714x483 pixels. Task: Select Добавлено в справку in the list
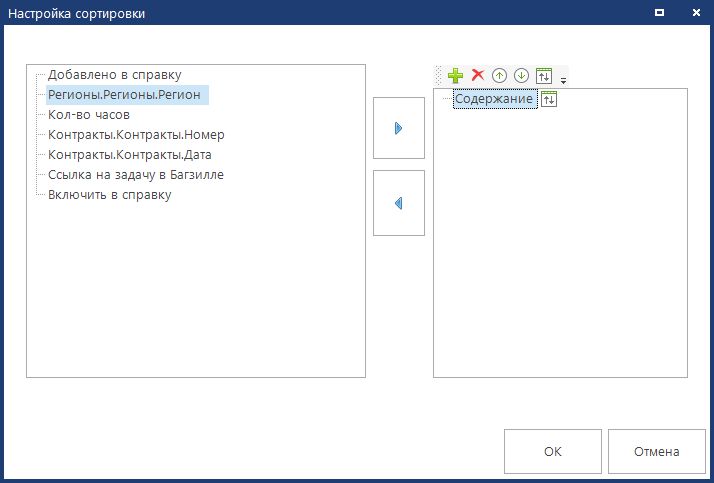pyautogui.click(x=114, y=75)
